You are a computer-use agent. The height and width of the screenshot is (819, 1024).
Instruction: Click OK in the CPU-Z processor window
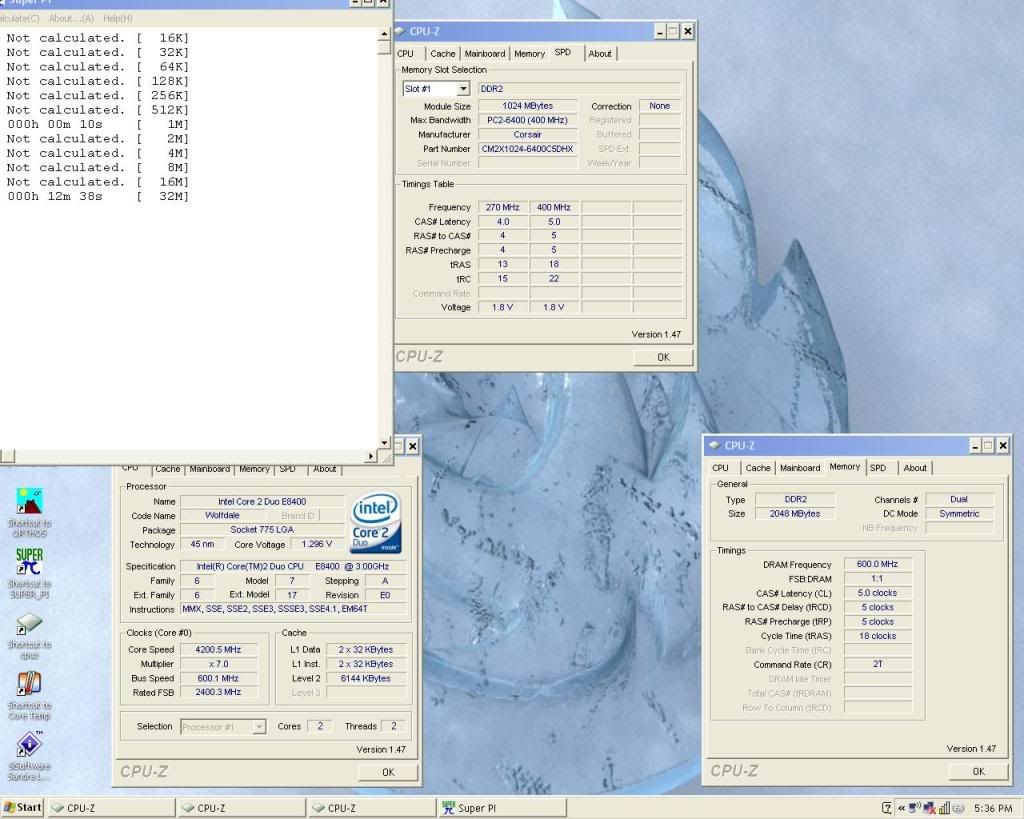point(388,772)
